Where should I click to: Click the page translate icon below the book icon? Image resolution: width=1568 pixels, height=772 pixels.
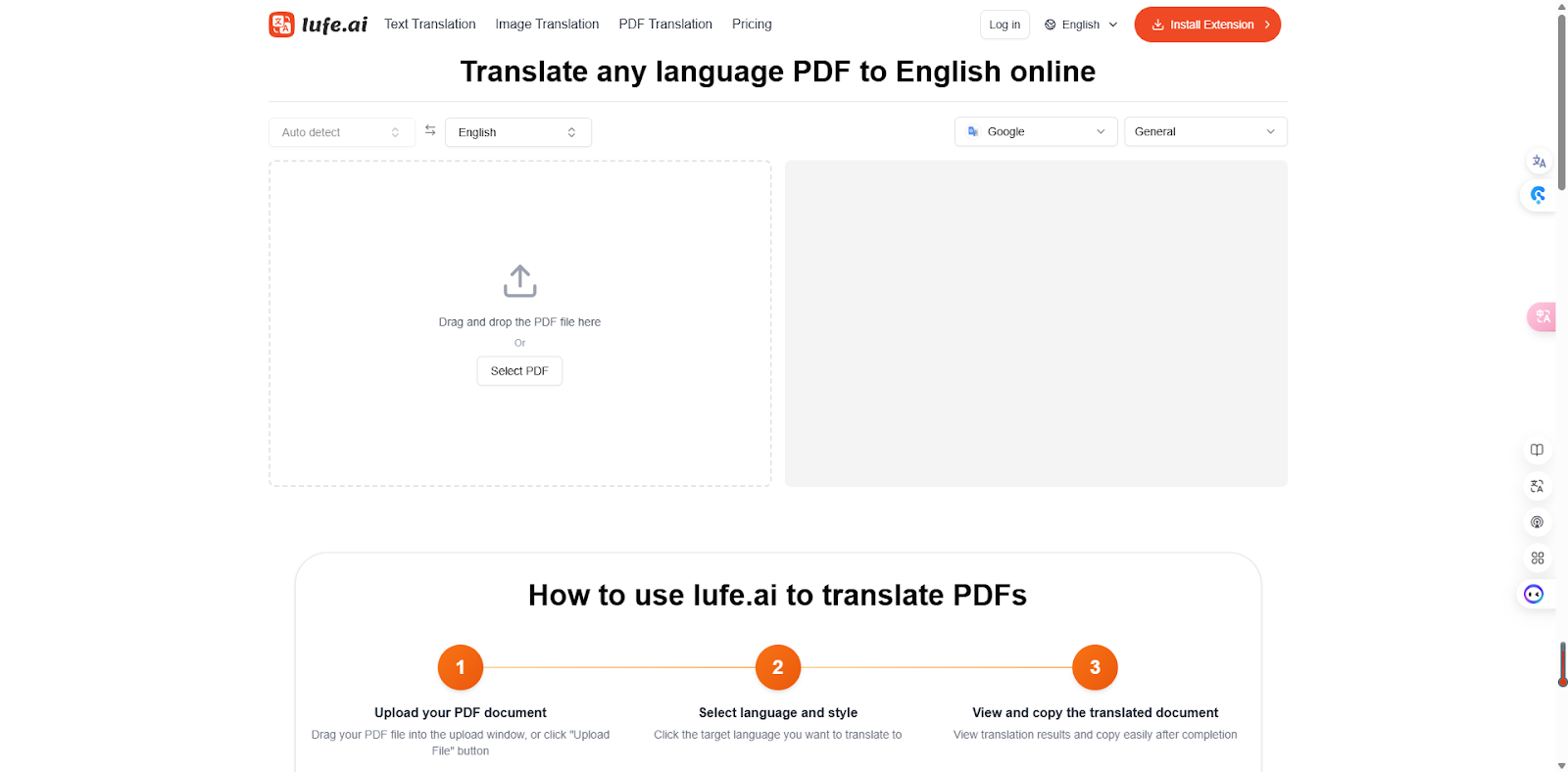click(x=1537, y=486)
